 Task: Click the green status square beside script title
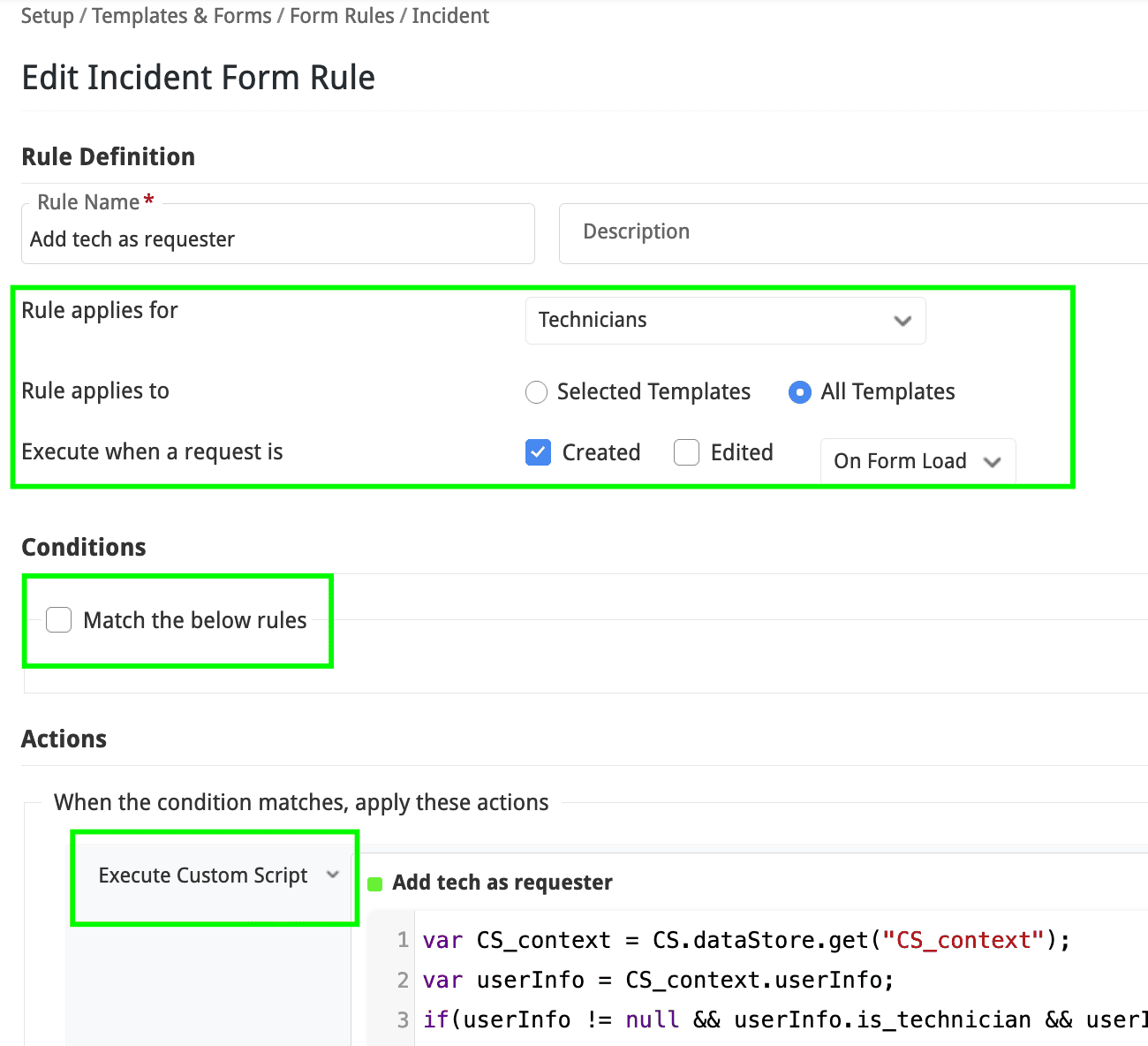[374, 883]
